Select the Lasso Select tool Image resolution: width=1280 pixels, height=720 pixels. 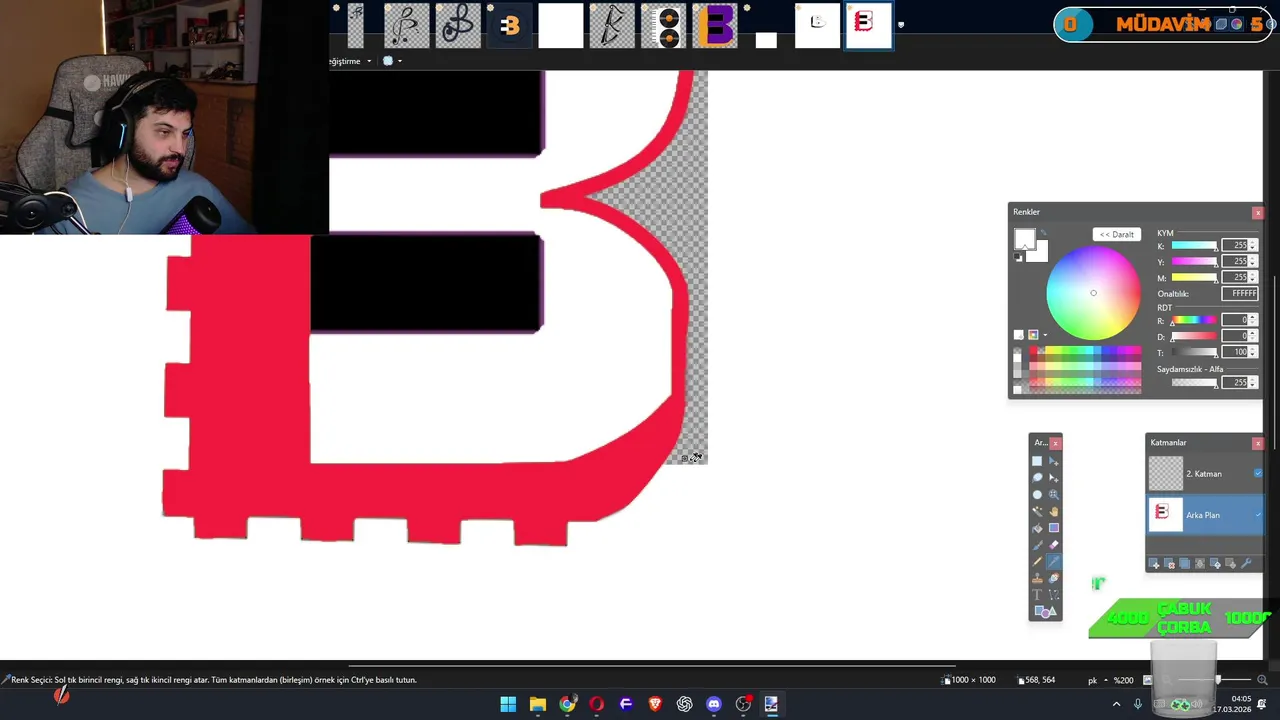[1037, 478]
